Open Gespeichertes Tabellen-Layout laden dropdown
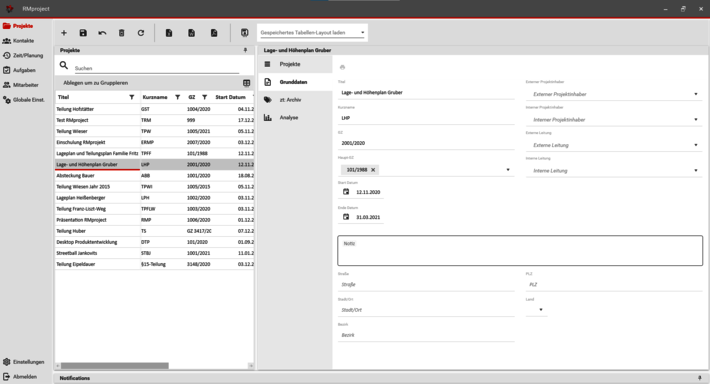710x384 pixels. (312, 33)
